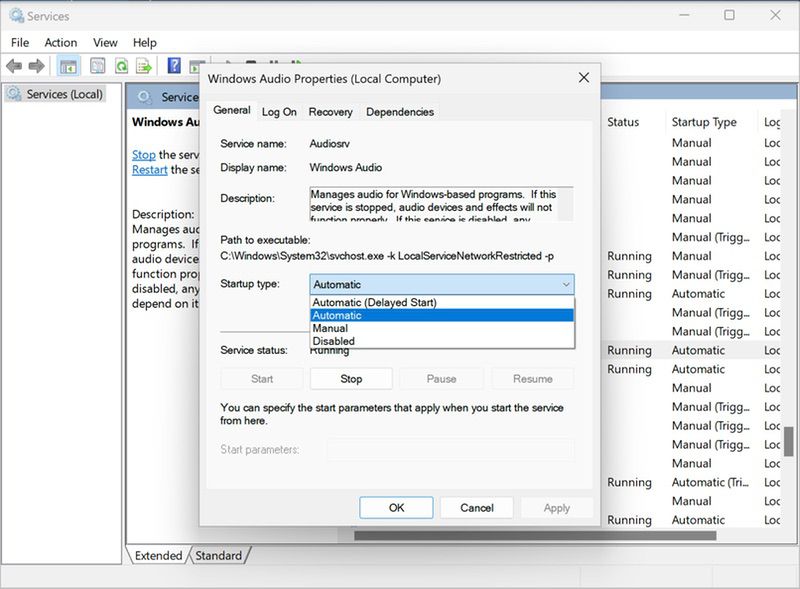Choose Manual startup type option
This screenshot has width=800, height=589.
tap(442, 328)
